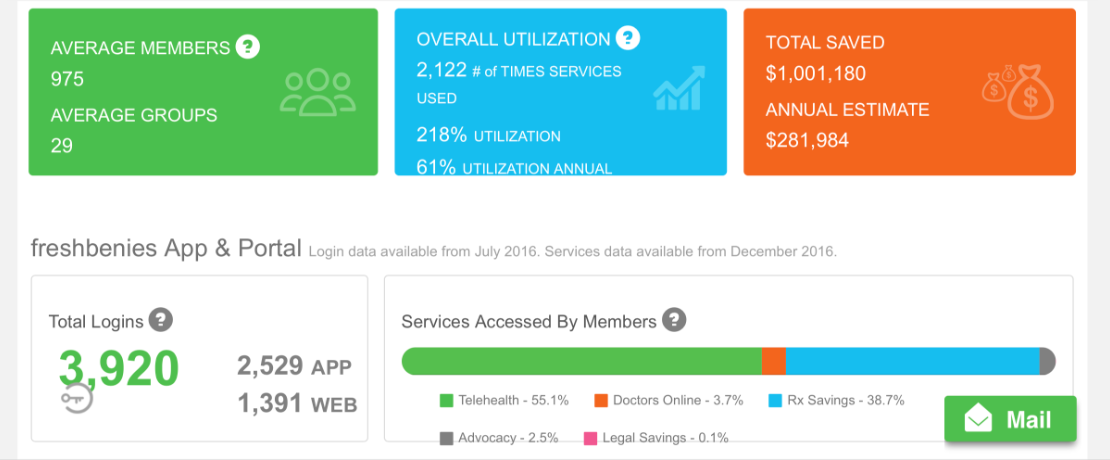Toggle the Legal Savings legend entry
This screenshot has height=460, width=1110.
pos(656,438)
